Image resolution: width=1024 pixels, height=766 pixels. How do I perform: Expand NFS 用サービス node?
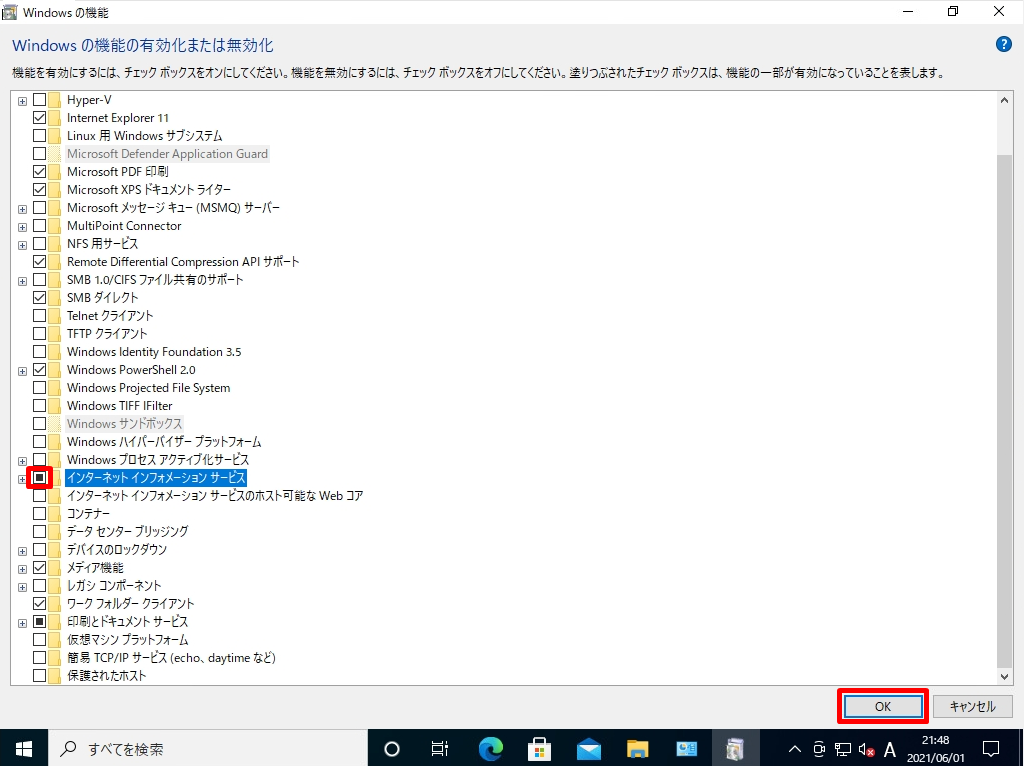22,245
